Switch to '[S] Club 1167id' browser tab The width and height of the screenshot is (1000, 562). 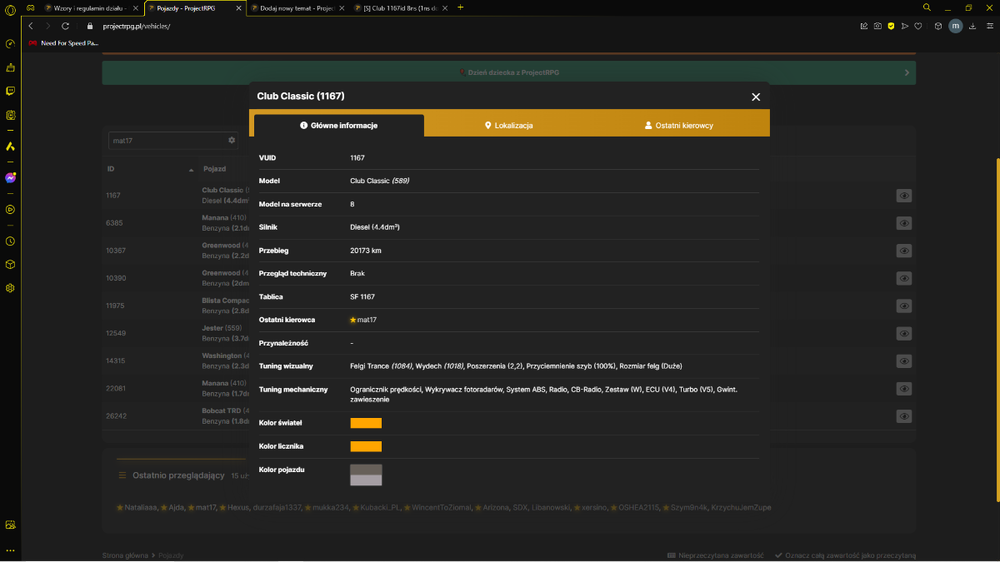(x=400, y=8)
